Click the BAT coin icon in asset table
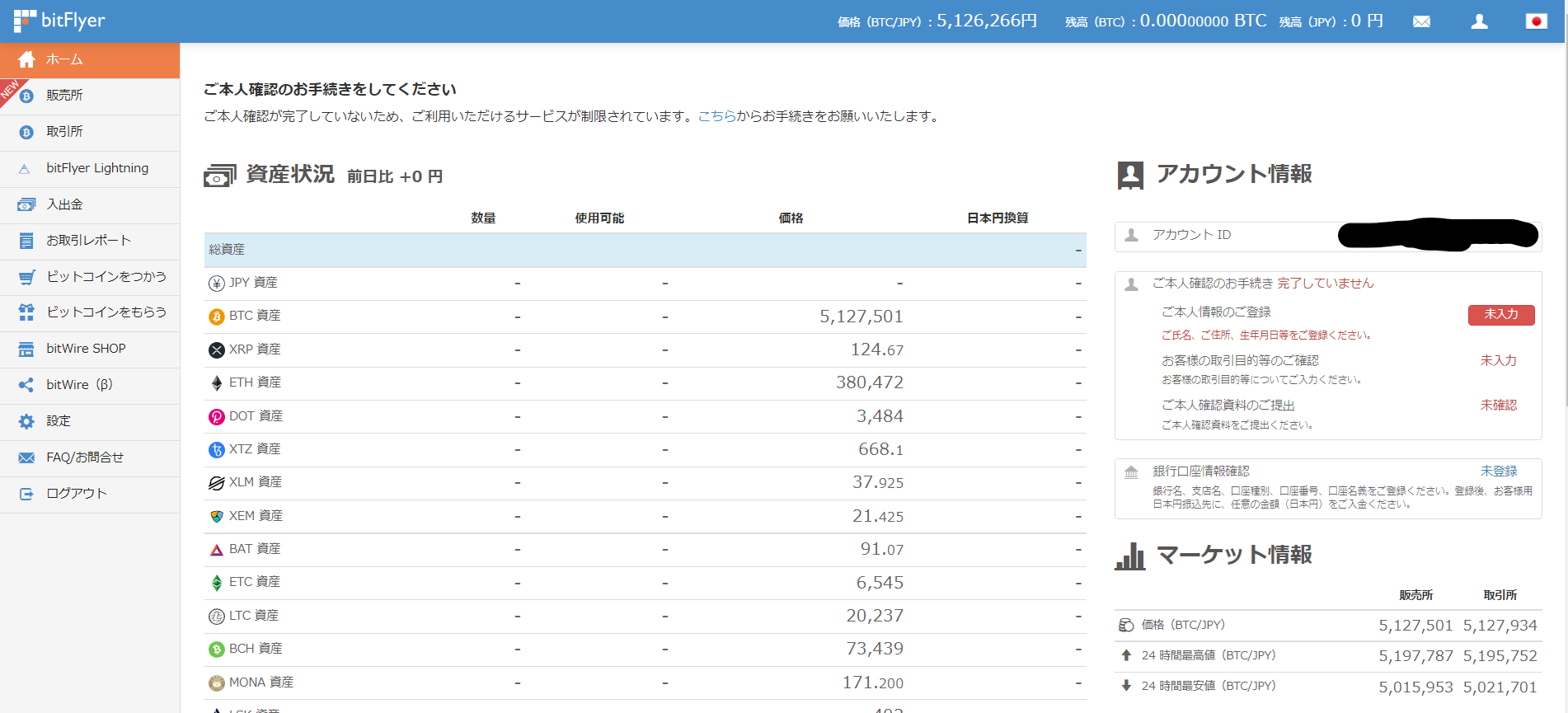This screenshot has width=1568, height=713. [217, 550]
